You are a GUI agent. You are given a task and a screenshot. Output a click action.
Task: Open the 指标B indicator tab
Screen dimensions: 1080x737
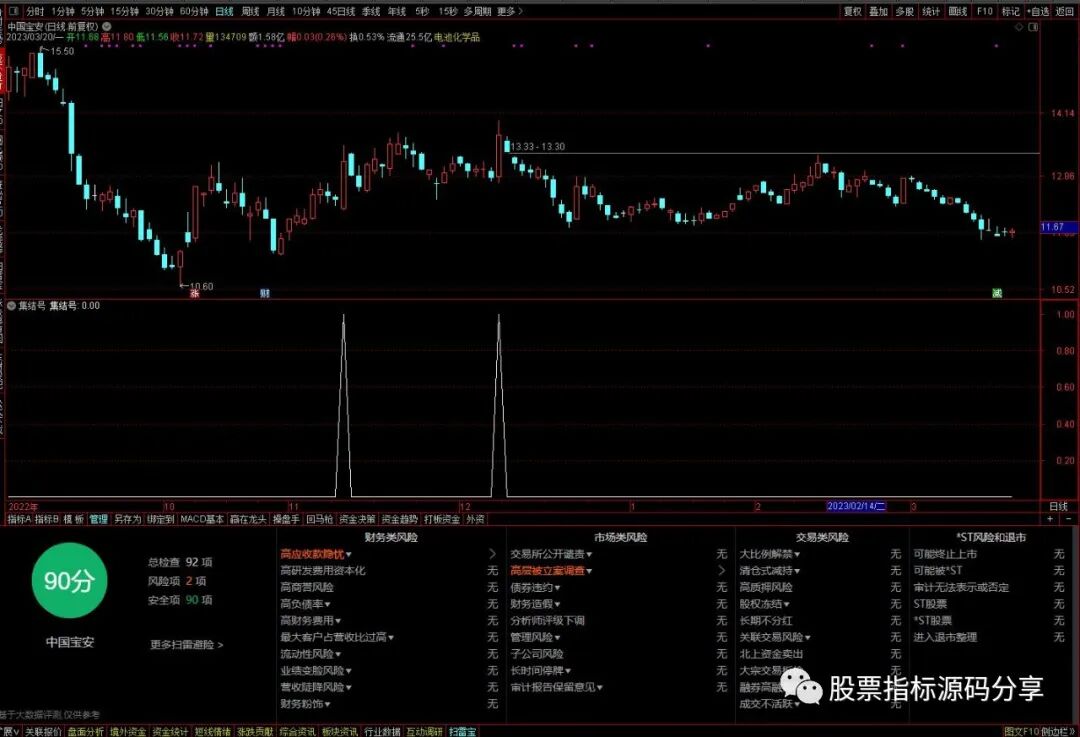tap(47, 519)
